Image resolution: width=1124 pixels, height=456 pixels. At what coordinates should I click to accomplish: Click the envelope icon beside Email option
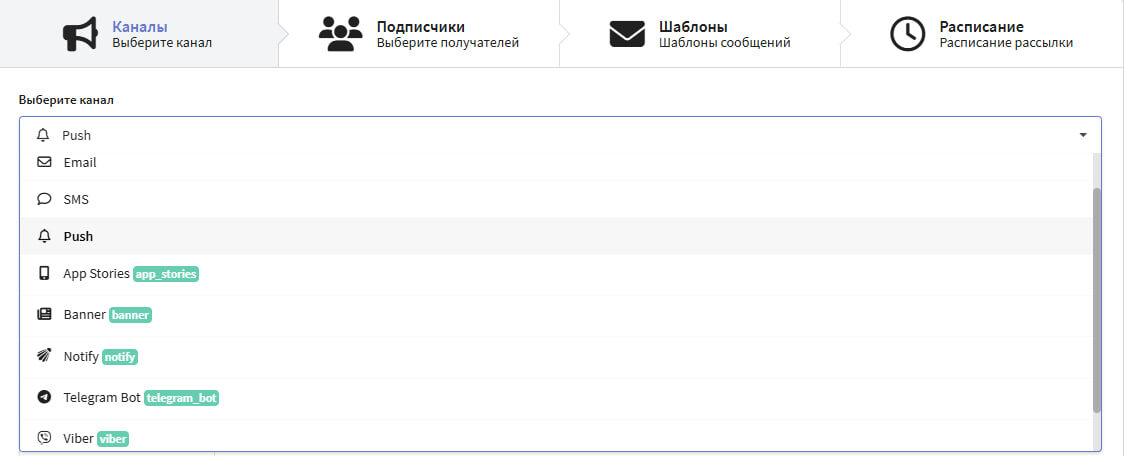[44, 162]
